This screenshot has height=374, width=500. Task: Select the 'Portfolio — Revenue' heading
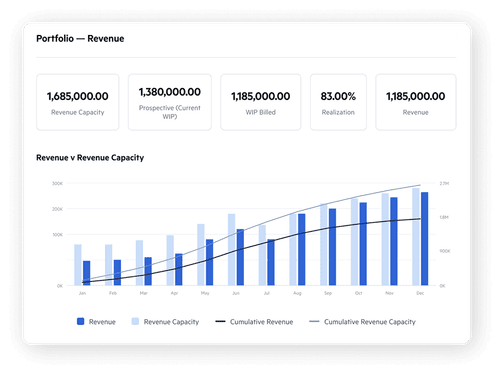point(80,39)
